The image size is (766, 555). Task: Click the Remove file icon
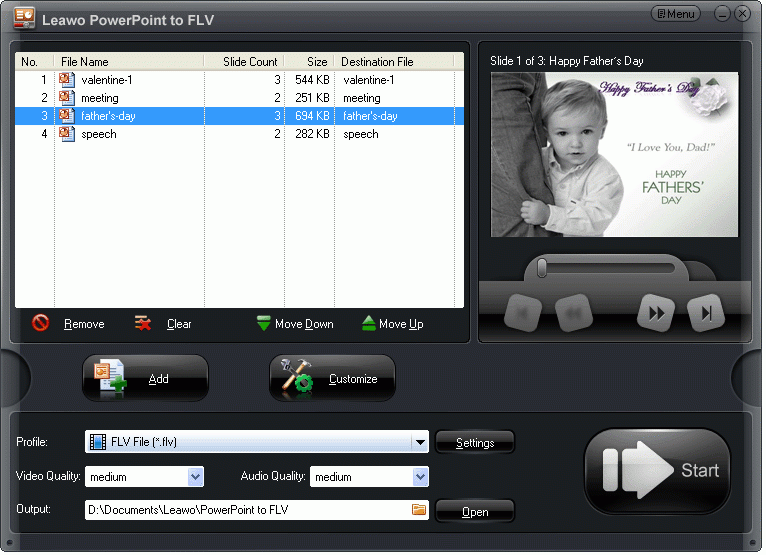(41, 324)
